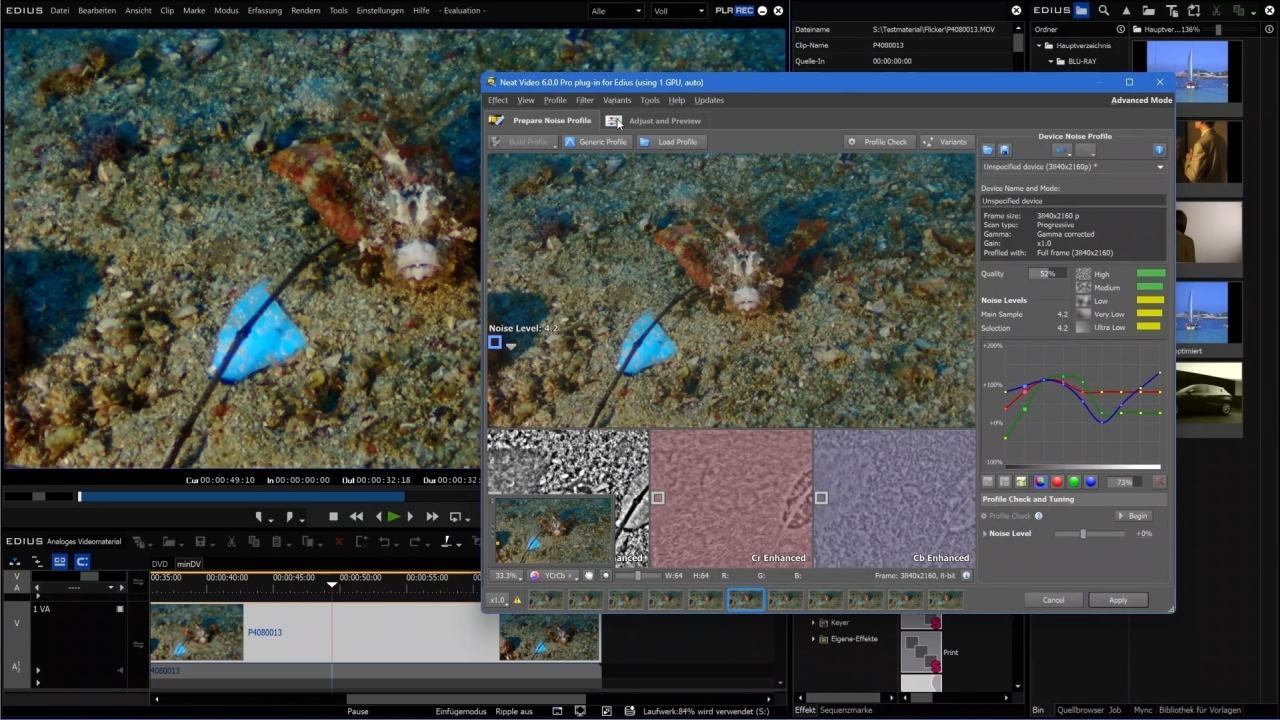Toggle the all-channels color wheel button

click(x=1040, y=482)
